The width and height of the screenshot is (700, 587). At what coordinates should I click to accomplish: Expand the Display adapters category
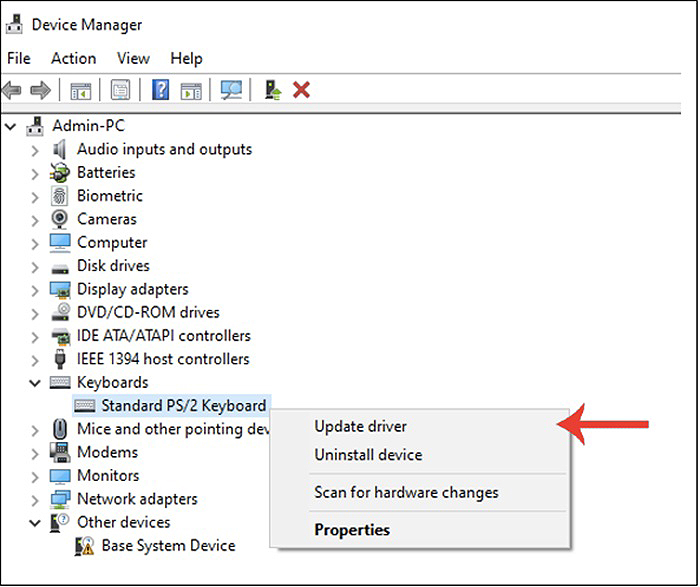click(35, 289)
